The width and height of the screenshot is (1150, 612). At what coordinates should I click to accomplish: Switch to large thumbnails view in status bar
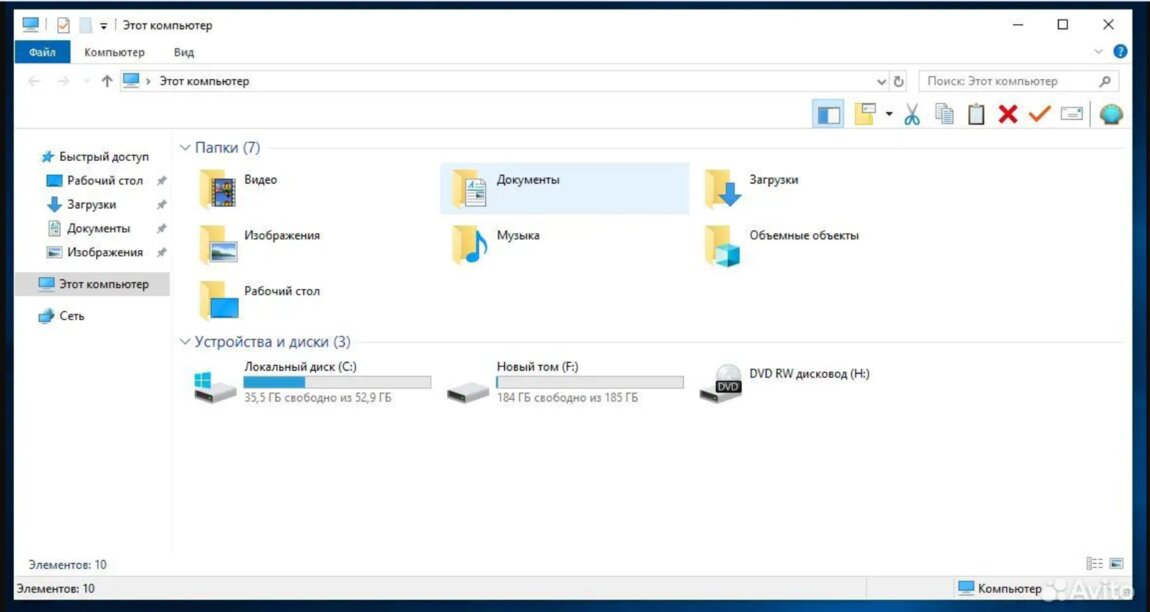tap(1116, 564)
